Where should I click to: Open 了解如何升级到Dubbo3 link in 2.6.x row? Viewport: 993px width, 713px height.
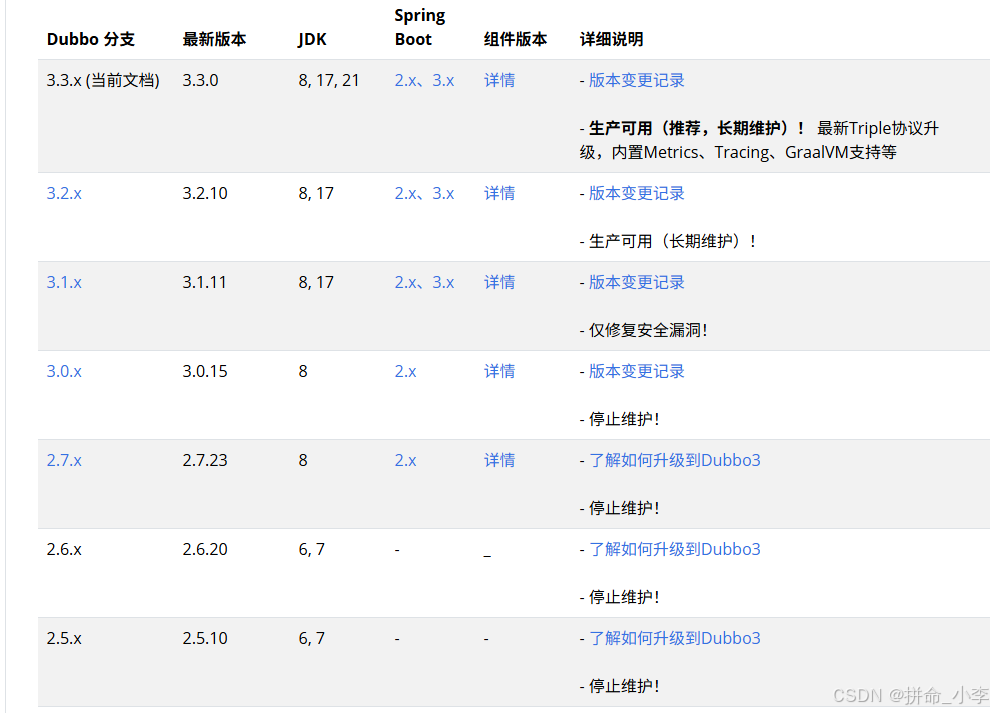point(674,549)
